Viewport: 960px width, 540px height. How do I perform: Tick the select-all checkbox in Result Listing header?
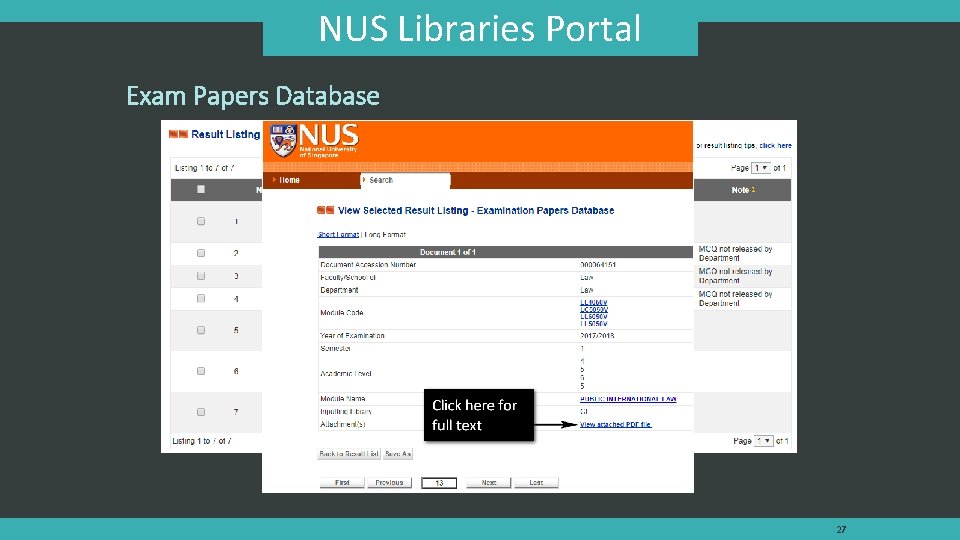201,190
